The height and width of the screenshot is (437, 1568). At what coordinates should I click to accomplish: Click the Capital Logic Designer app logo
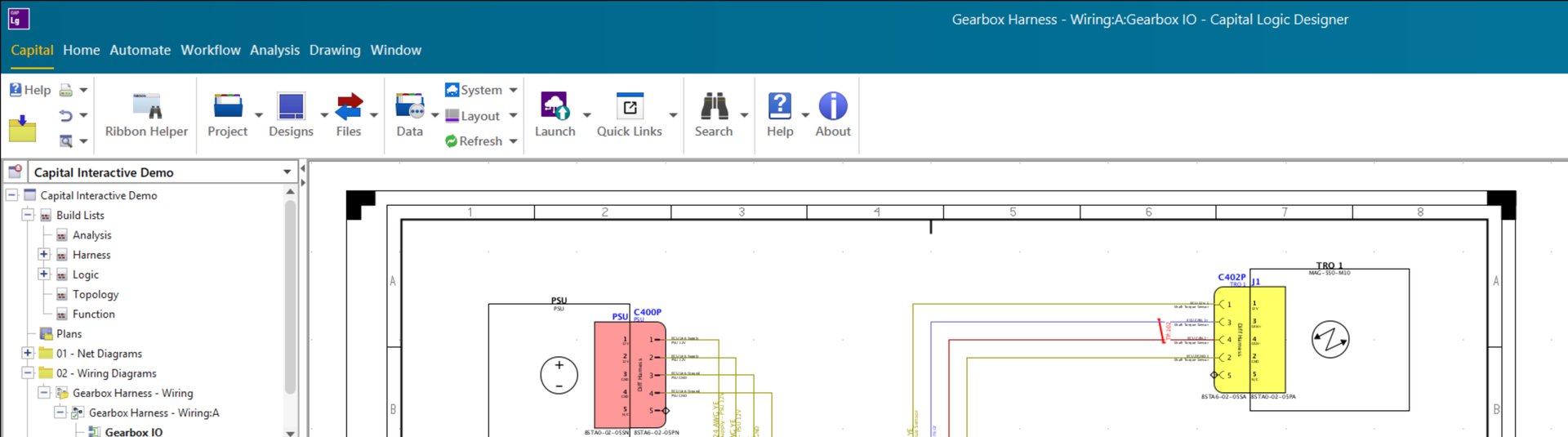18,18
